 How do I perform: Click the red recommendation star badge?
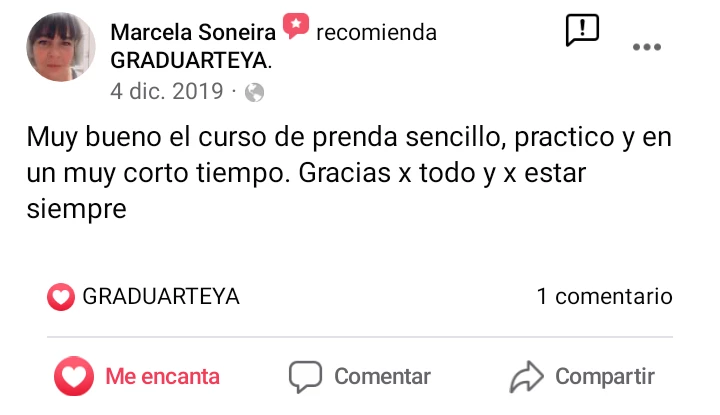[295, 27]
